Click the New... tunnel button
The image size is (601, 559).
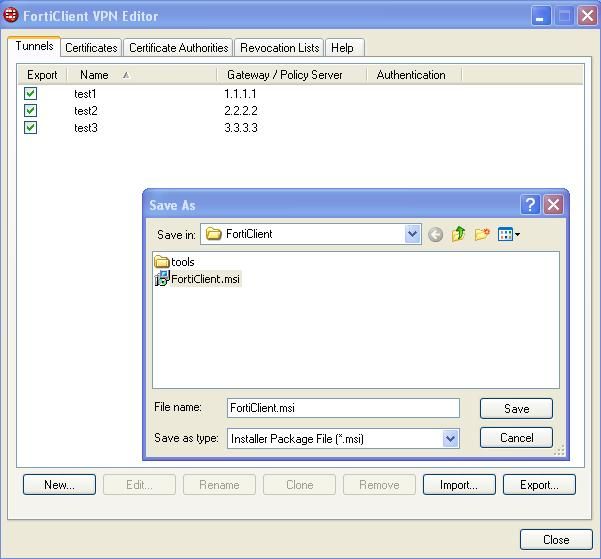(x=59, y=485)
